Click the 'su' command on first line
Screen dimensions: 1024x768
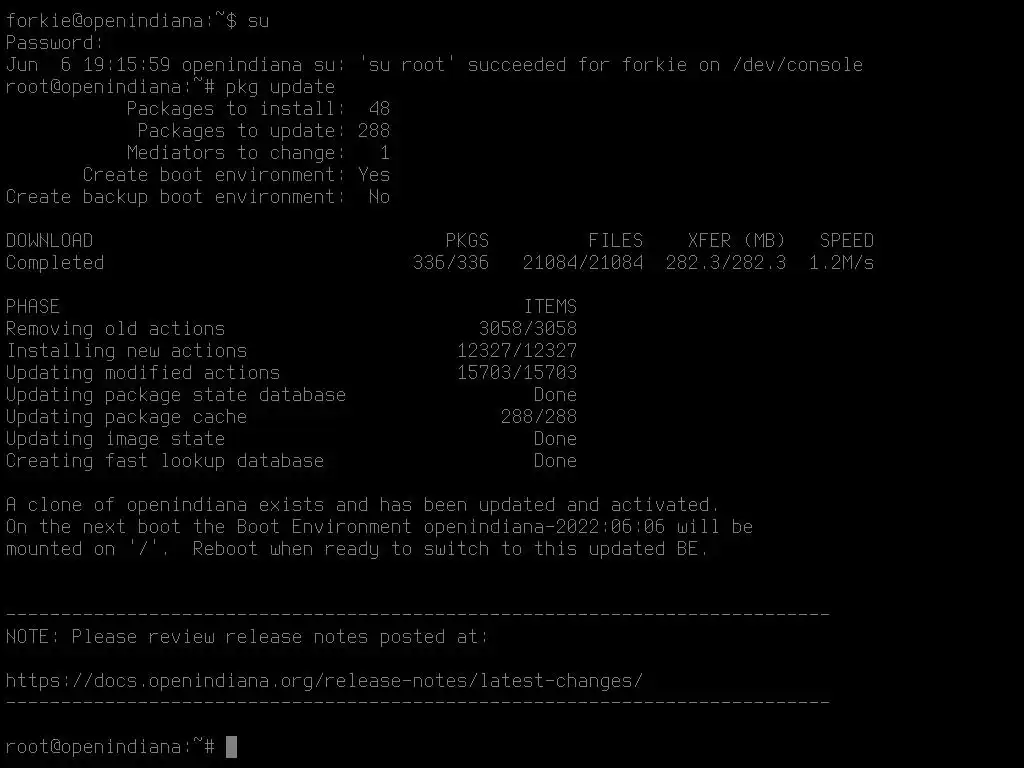click(259, 21)
